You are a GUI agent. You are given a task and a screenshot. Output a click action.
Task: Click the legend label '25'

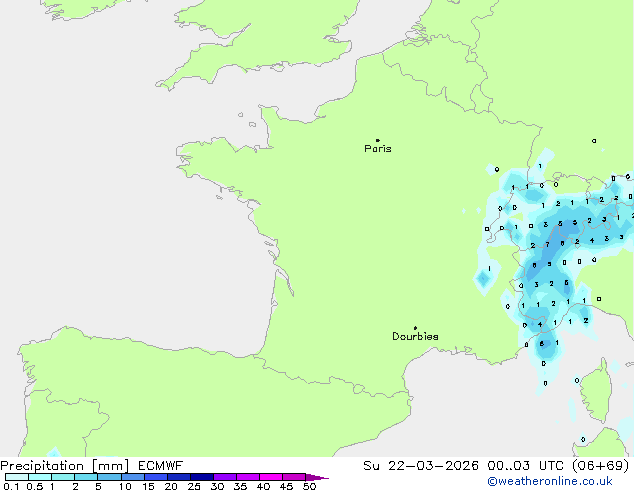(x=194, y=486)
